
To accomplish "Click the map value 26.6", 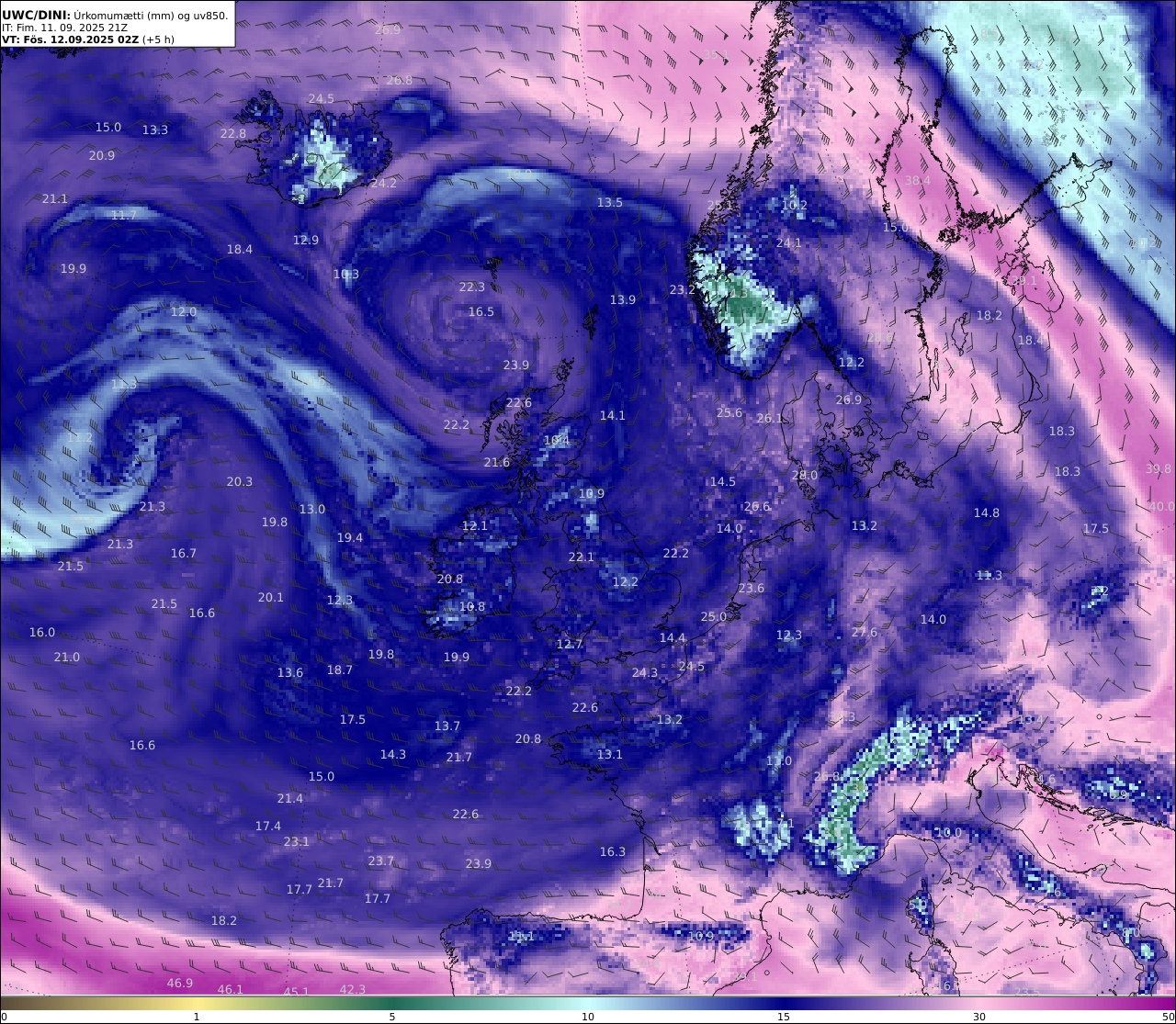I will tap(757, 507).
